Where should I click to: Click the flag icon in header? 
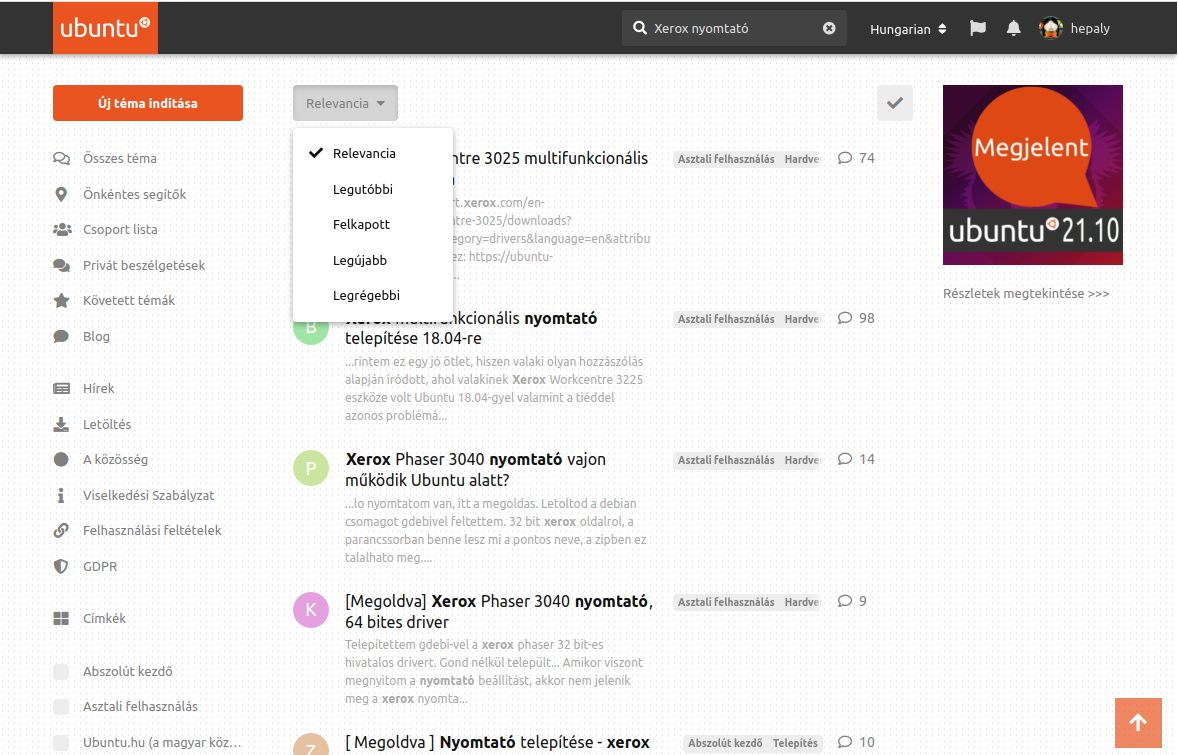[x=977, y=29]
